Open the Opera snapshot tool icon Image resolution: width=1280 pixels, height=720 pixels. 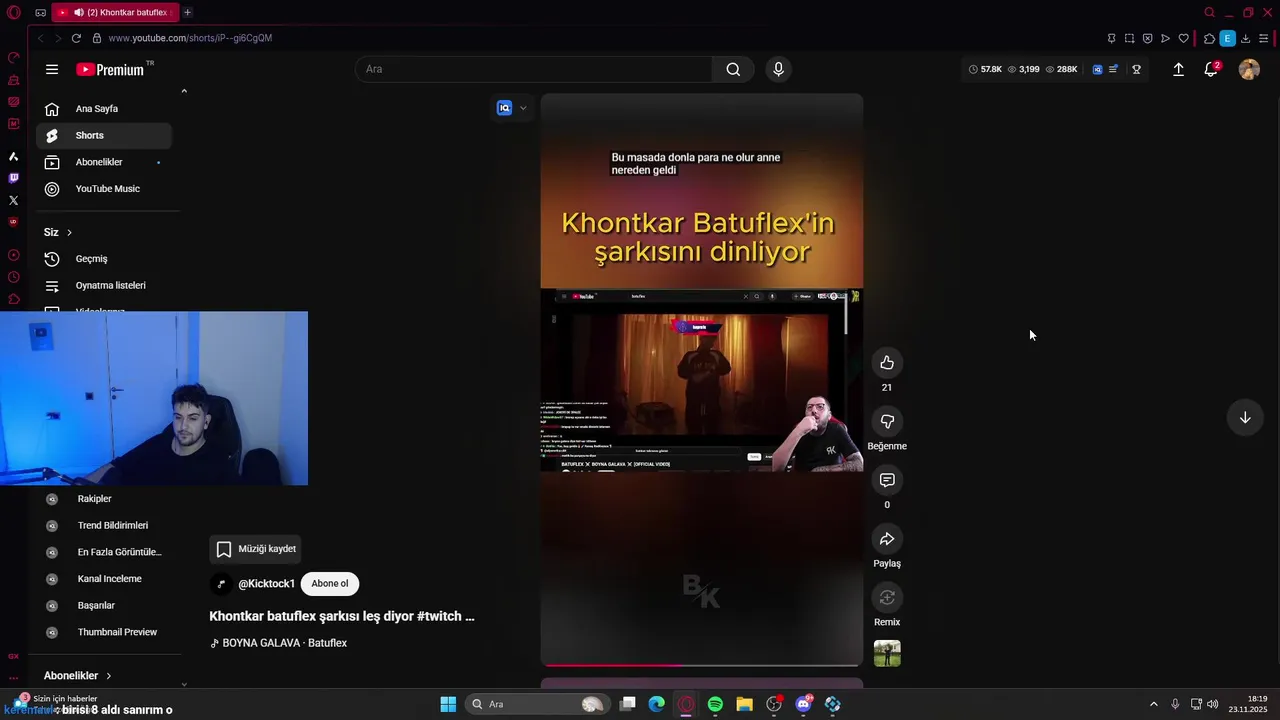point(1129,38)
